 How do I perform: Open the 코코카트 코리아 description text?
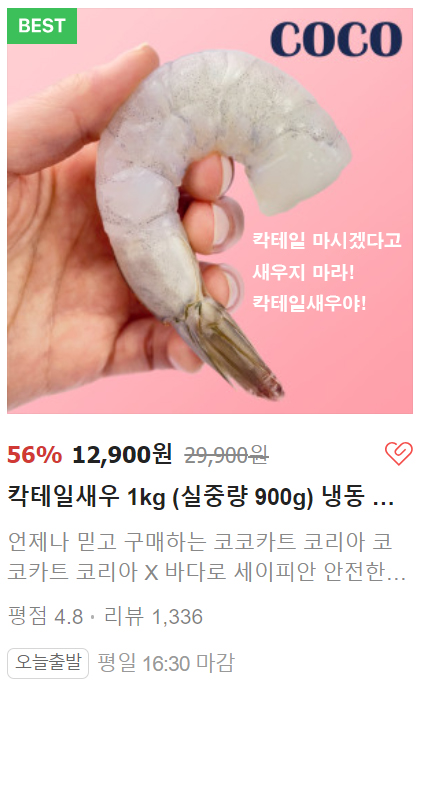(207, 558)
